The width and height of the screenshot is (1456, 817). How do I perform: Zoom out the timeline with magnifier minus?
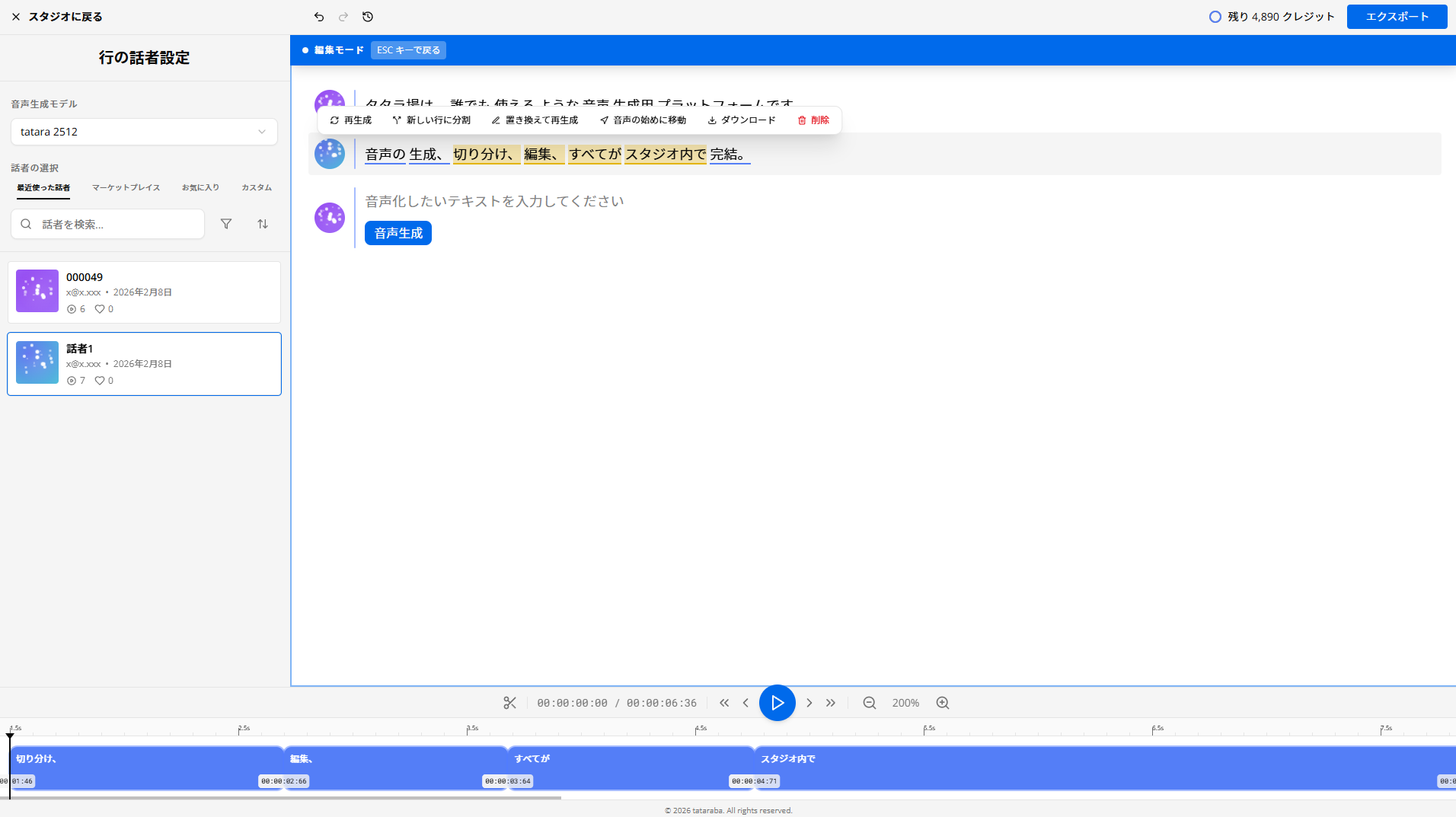point(869,703)
